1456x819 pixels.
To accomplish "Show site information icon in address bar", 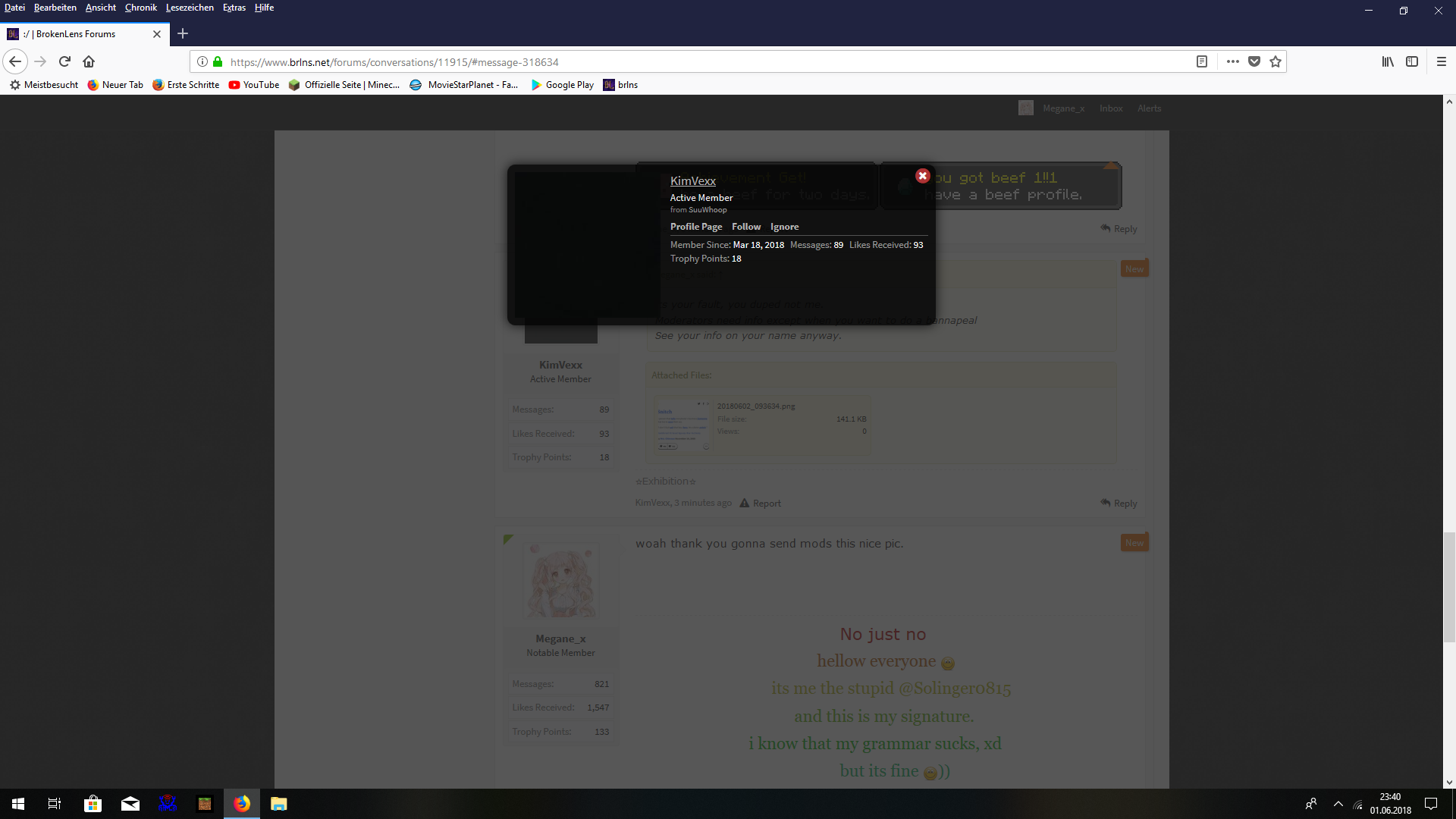I will point(202,61).
